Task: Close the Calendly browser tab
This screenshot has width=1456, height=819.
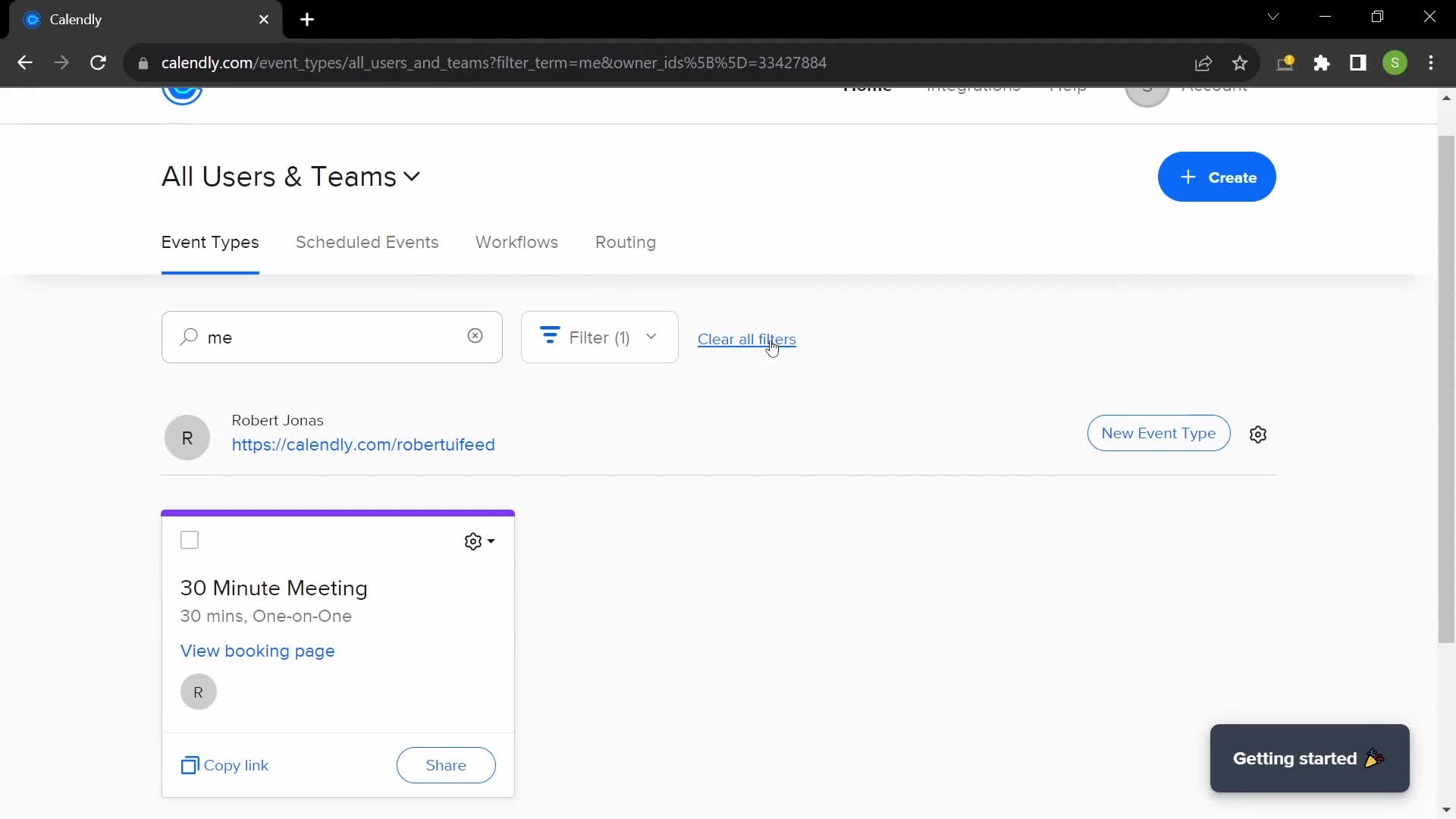Action: click(x=264, y=20)
